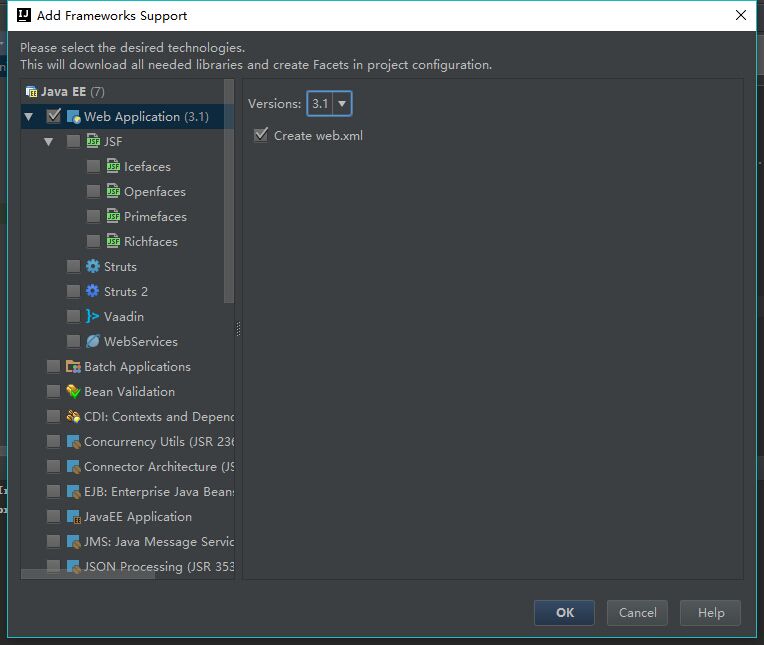The image size is (764, 645).
Task: Check the Icefaces checkbox
Action: [x=93, y=166]
